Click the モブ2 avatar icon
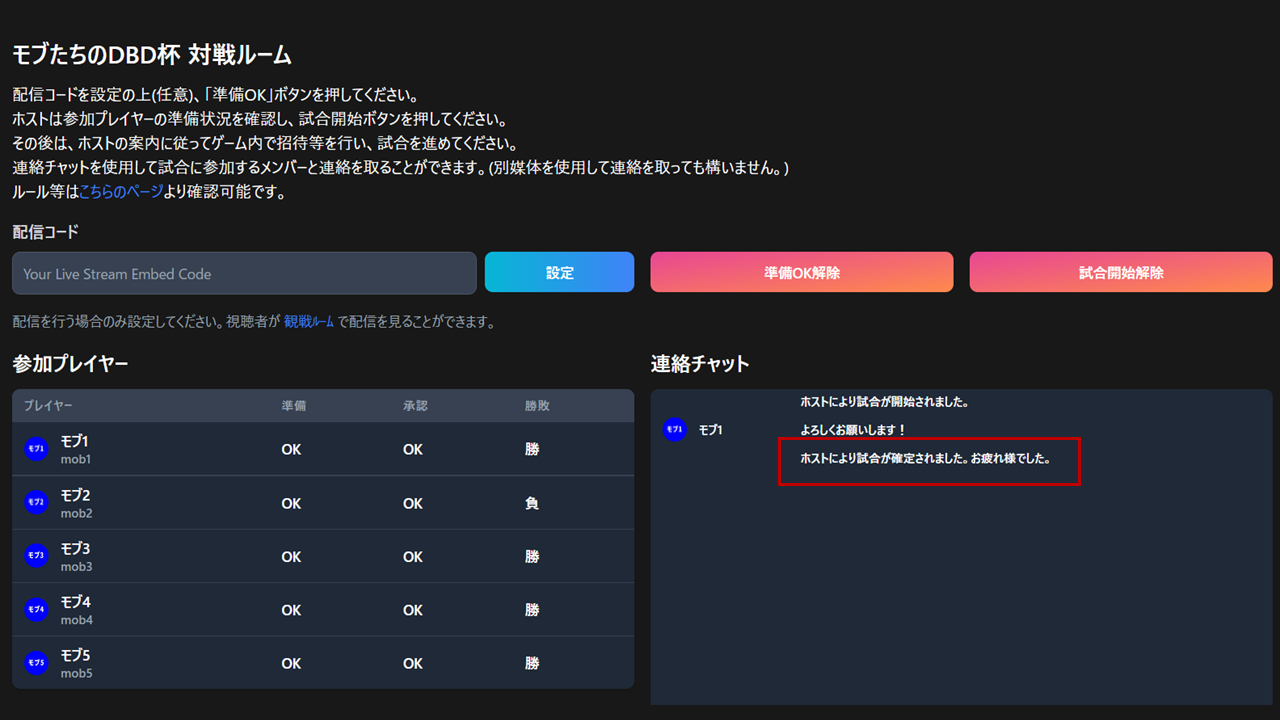 pyautogui.click(x=36, y=503)
